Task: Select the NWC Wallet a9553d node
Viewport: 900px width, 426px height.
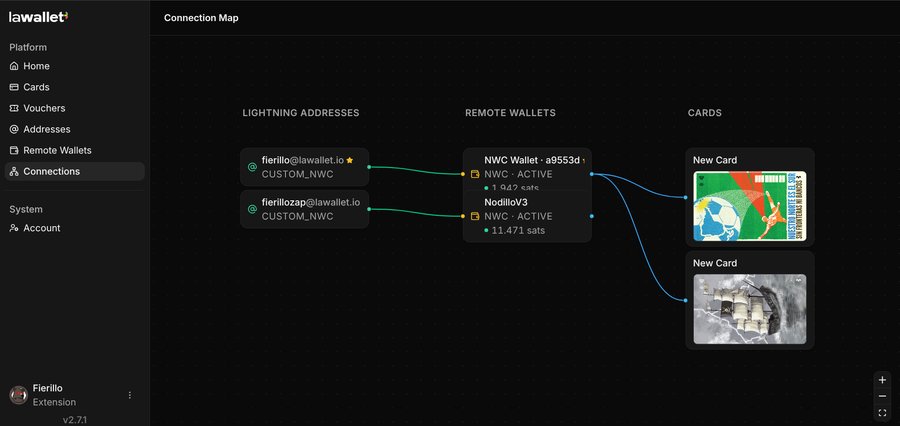Action: (x=527, y=169)
